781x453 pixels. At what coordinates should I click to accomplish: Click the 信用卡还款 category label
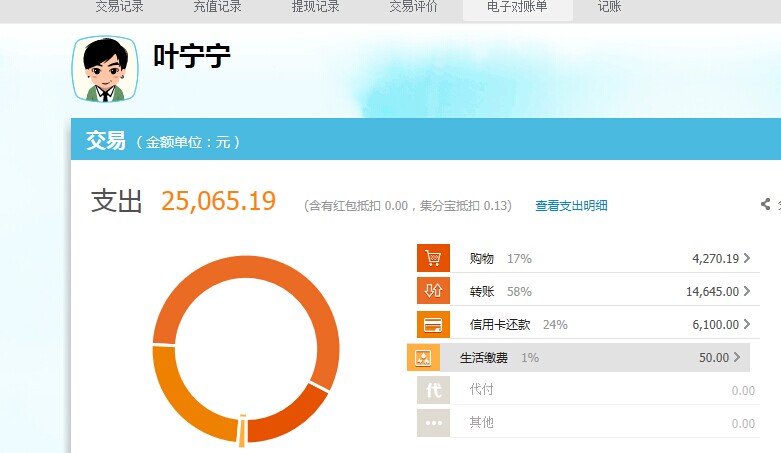500,324
